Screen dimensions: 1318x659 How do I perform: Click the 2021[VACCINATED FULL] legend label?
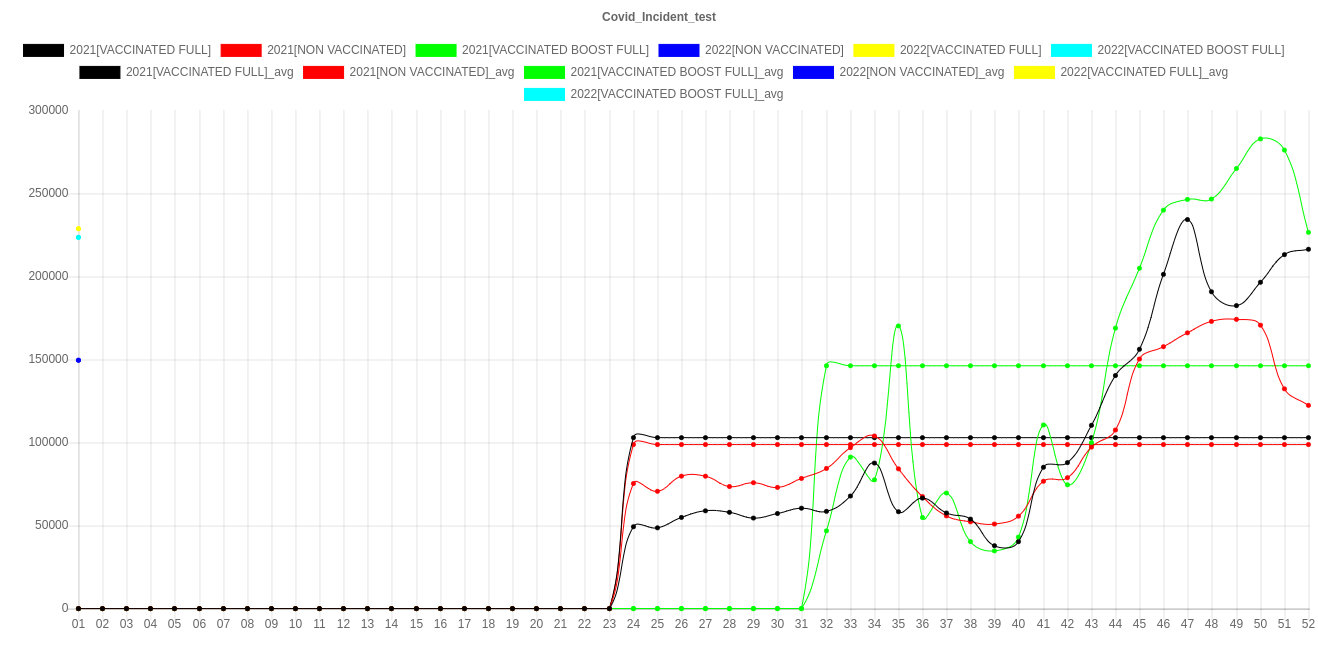[140, 50]
